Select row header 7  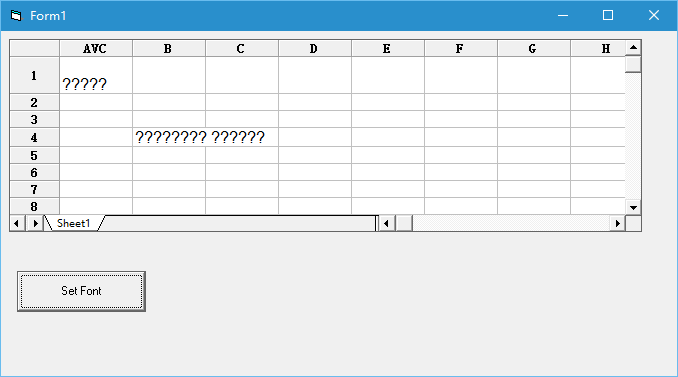point(34,189)
